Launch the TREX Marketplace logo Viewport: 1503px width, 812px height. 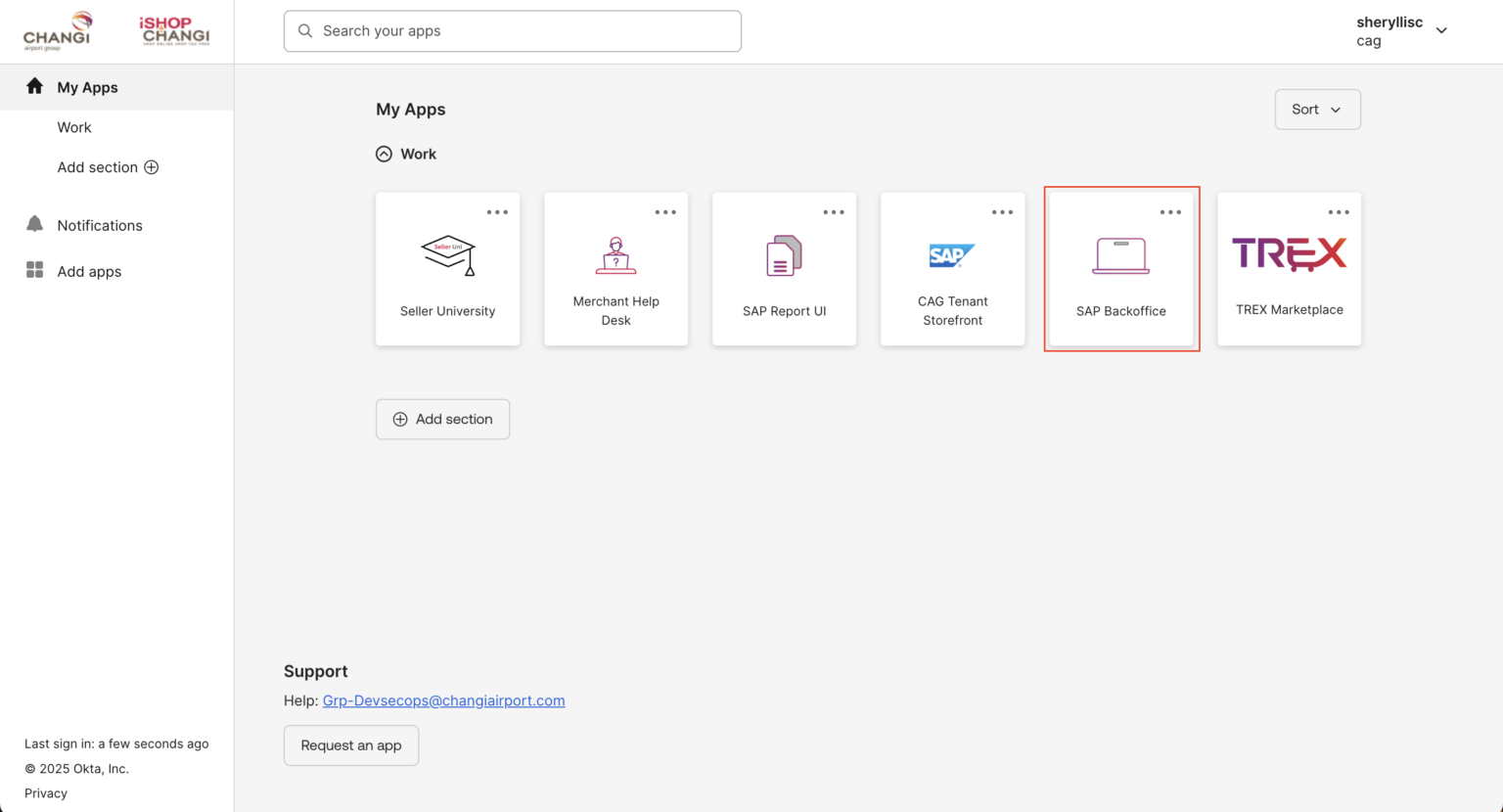[1289, 253]
